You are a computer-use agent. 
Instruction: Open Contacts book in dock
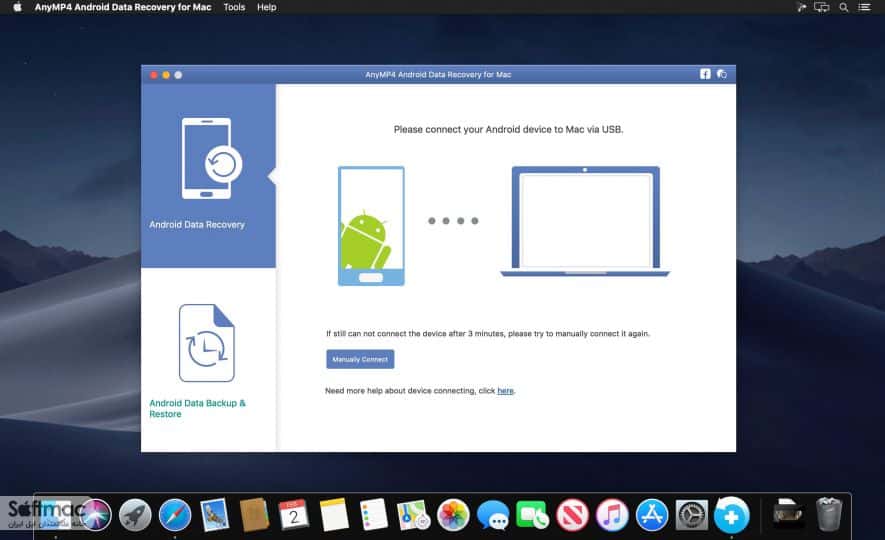[254, 515]
